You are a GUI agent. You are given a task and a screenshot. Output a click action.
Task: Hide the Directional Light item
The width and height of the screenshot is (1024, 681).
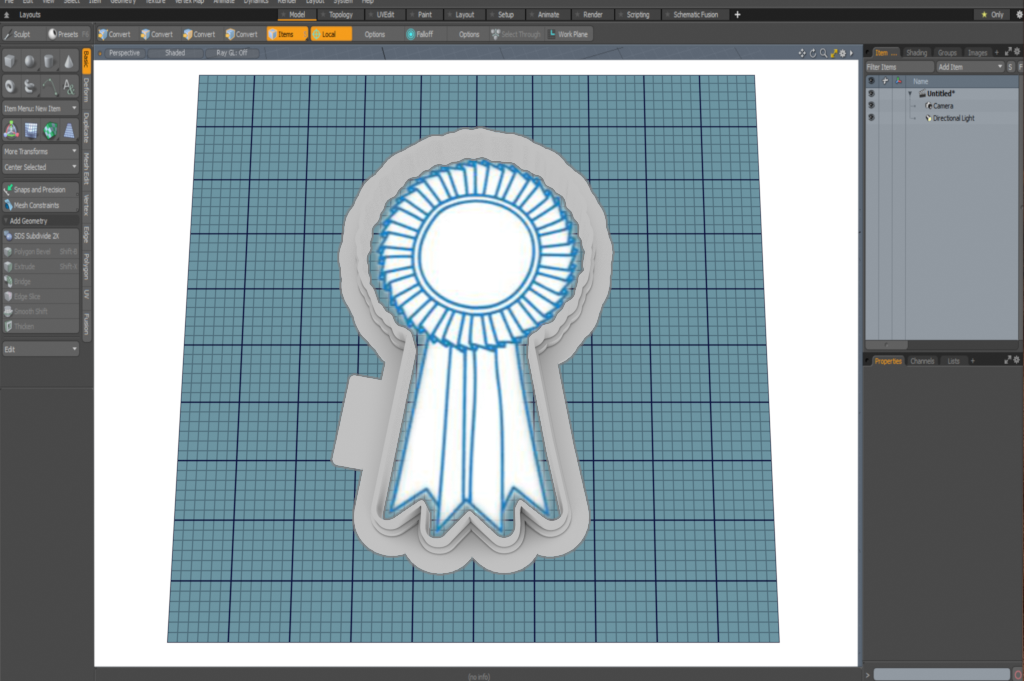(x=871, y=118)
